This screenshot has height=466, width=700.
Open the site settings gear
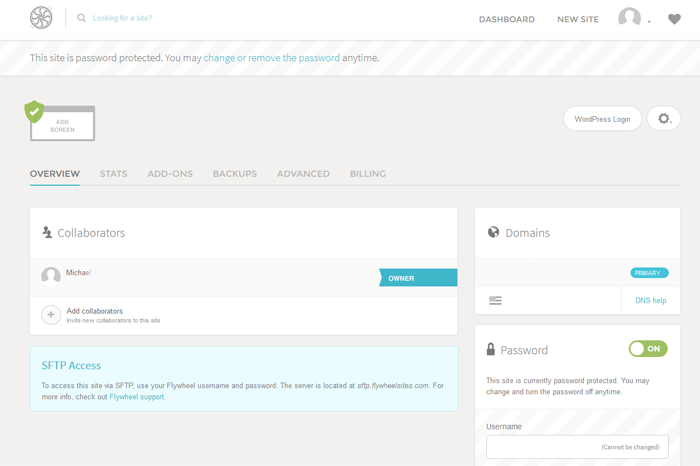click(664, 118)
